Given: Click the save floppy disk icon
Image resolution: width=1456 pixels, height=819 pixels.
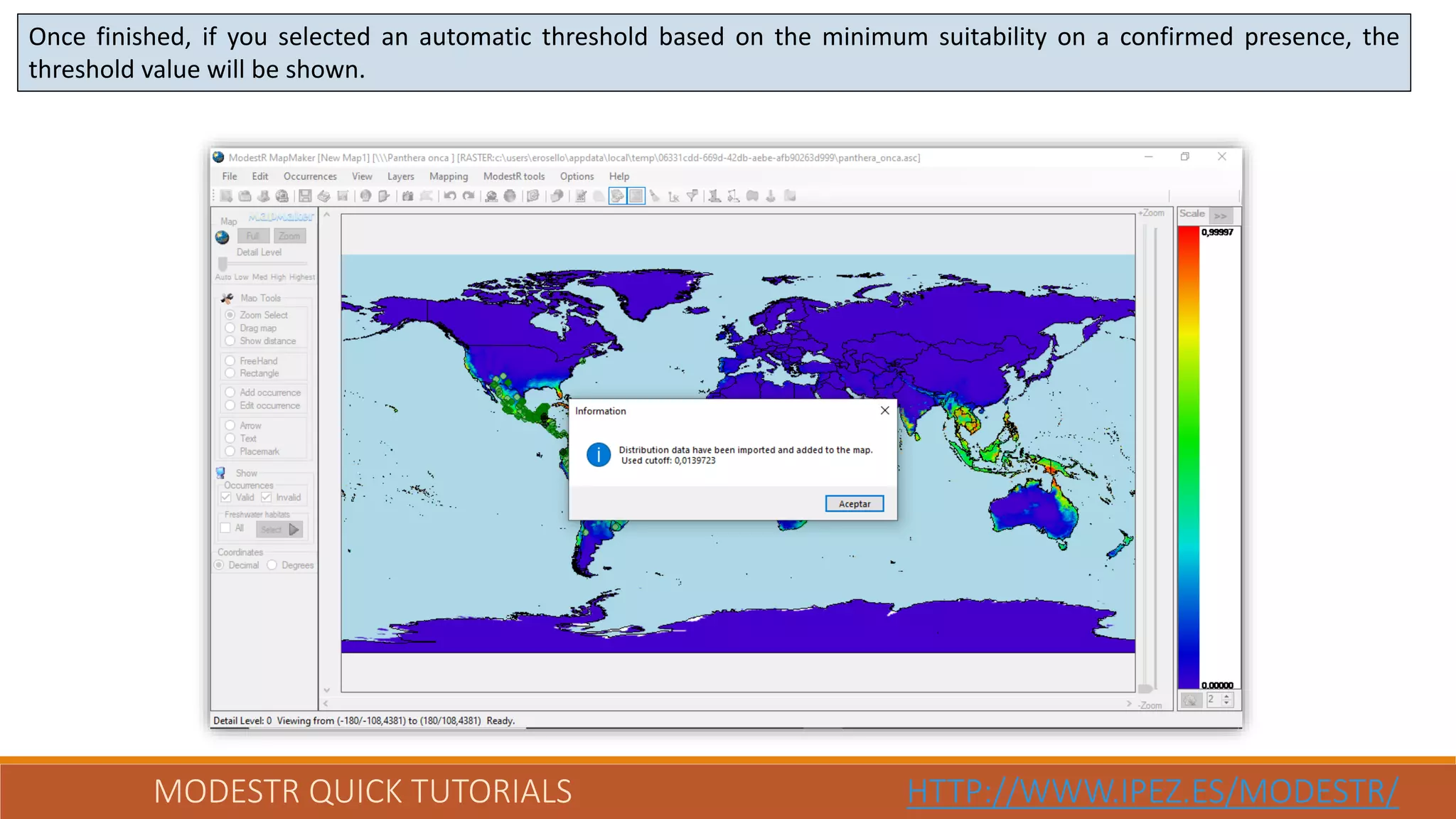Looking at the screenshot, I should tap(305, 196).
